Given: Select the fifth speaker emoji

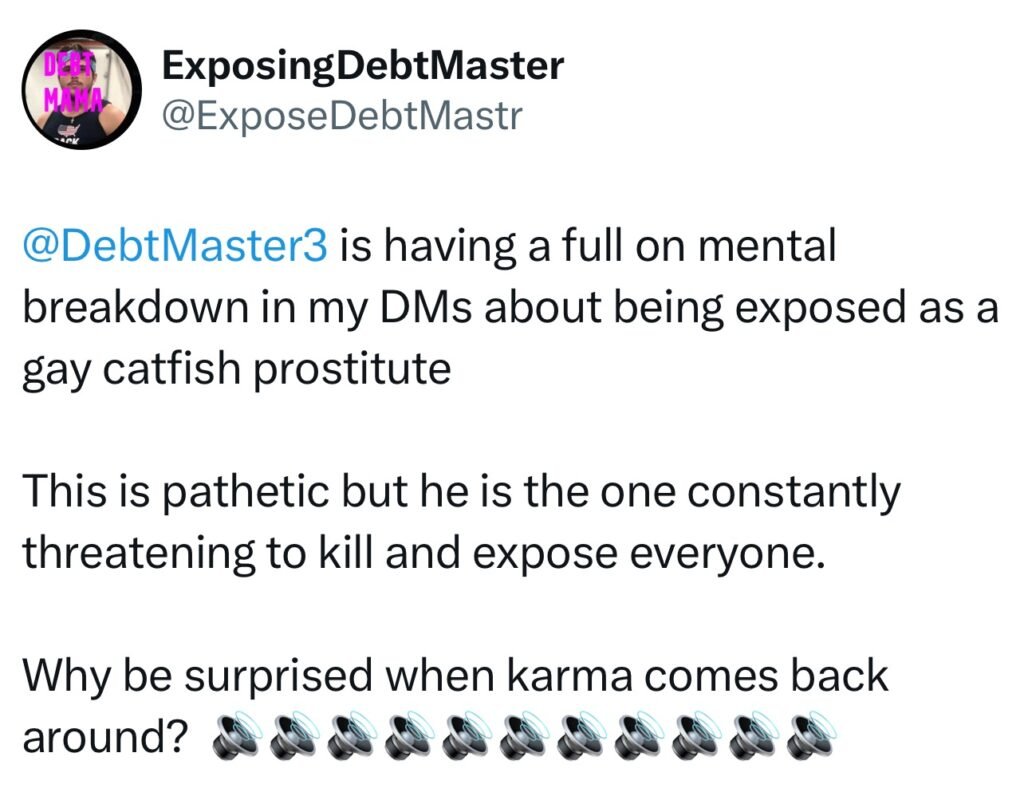Looking at the screenshot, I should 460,736.
